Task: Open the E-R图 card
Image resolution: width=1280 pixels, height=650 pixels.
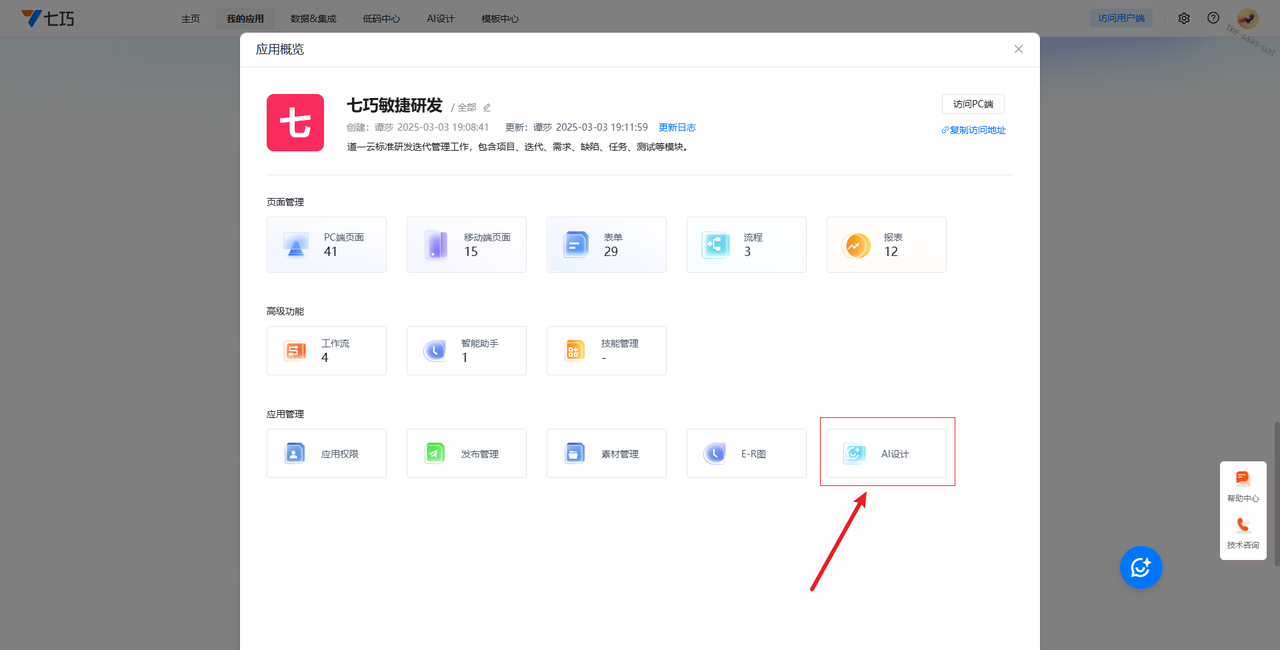Action: tap(746, 454)
